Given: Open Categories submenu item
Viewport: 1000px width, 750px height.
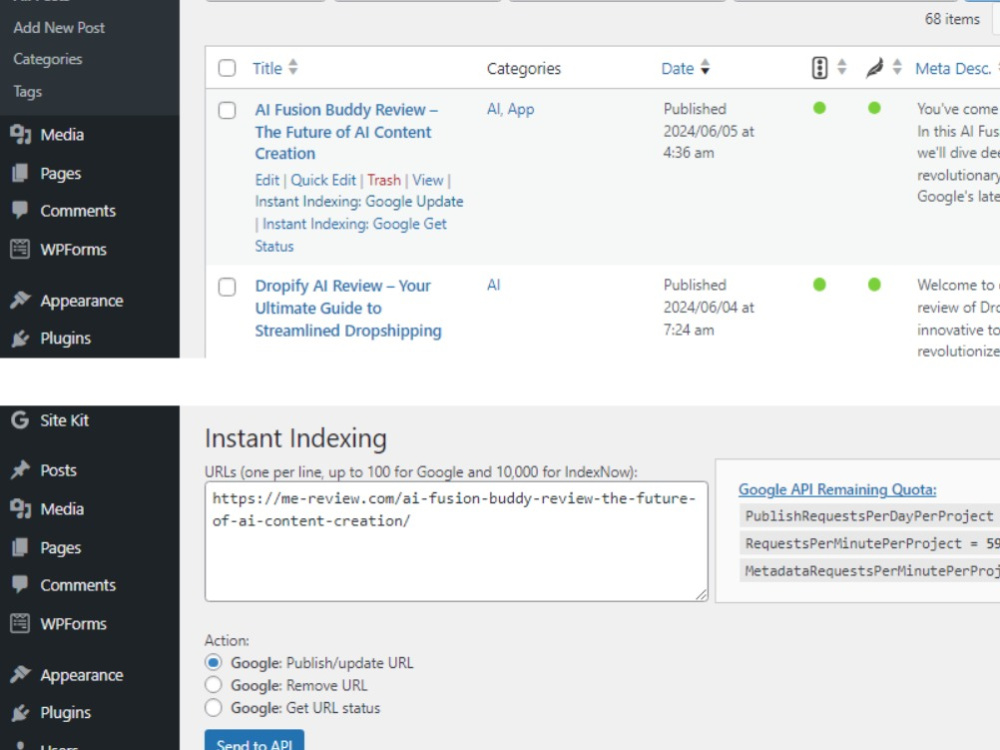Looking at the screenshot, I should [48, 59].
